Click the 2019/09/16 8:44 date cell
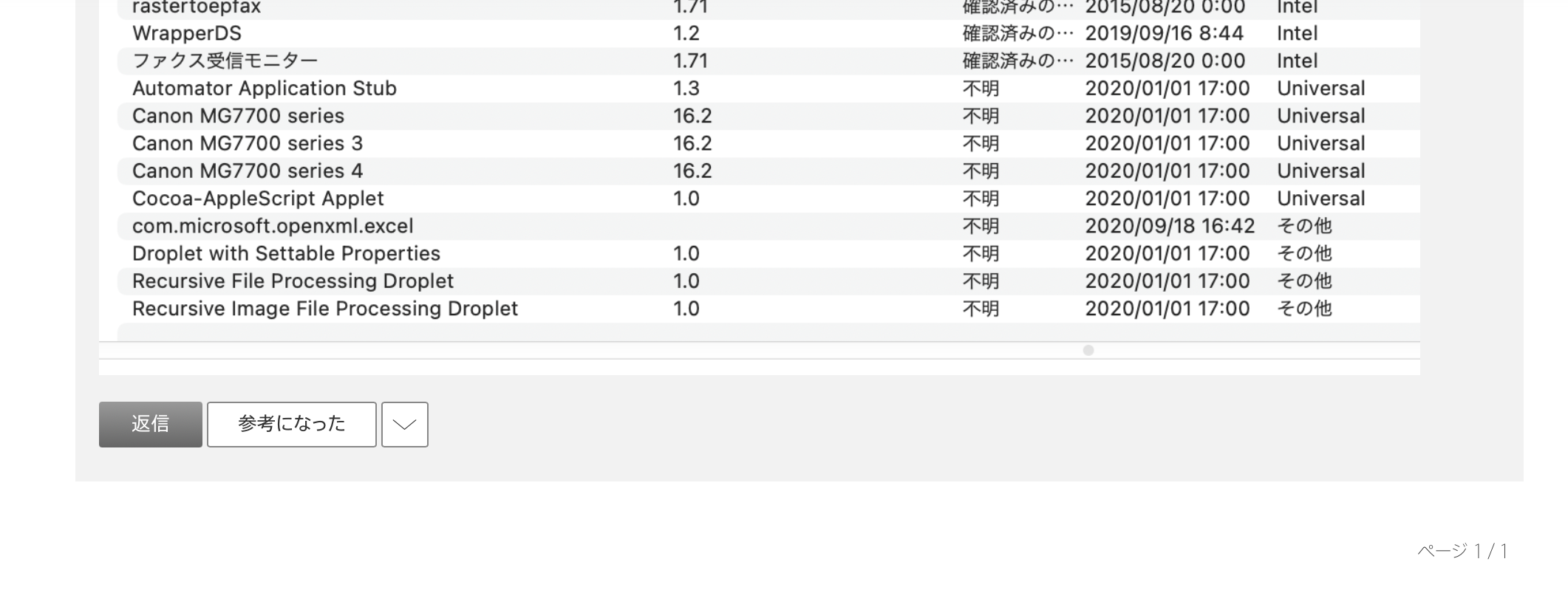This screenshot has height=604, width=1568. (1164, 33)
